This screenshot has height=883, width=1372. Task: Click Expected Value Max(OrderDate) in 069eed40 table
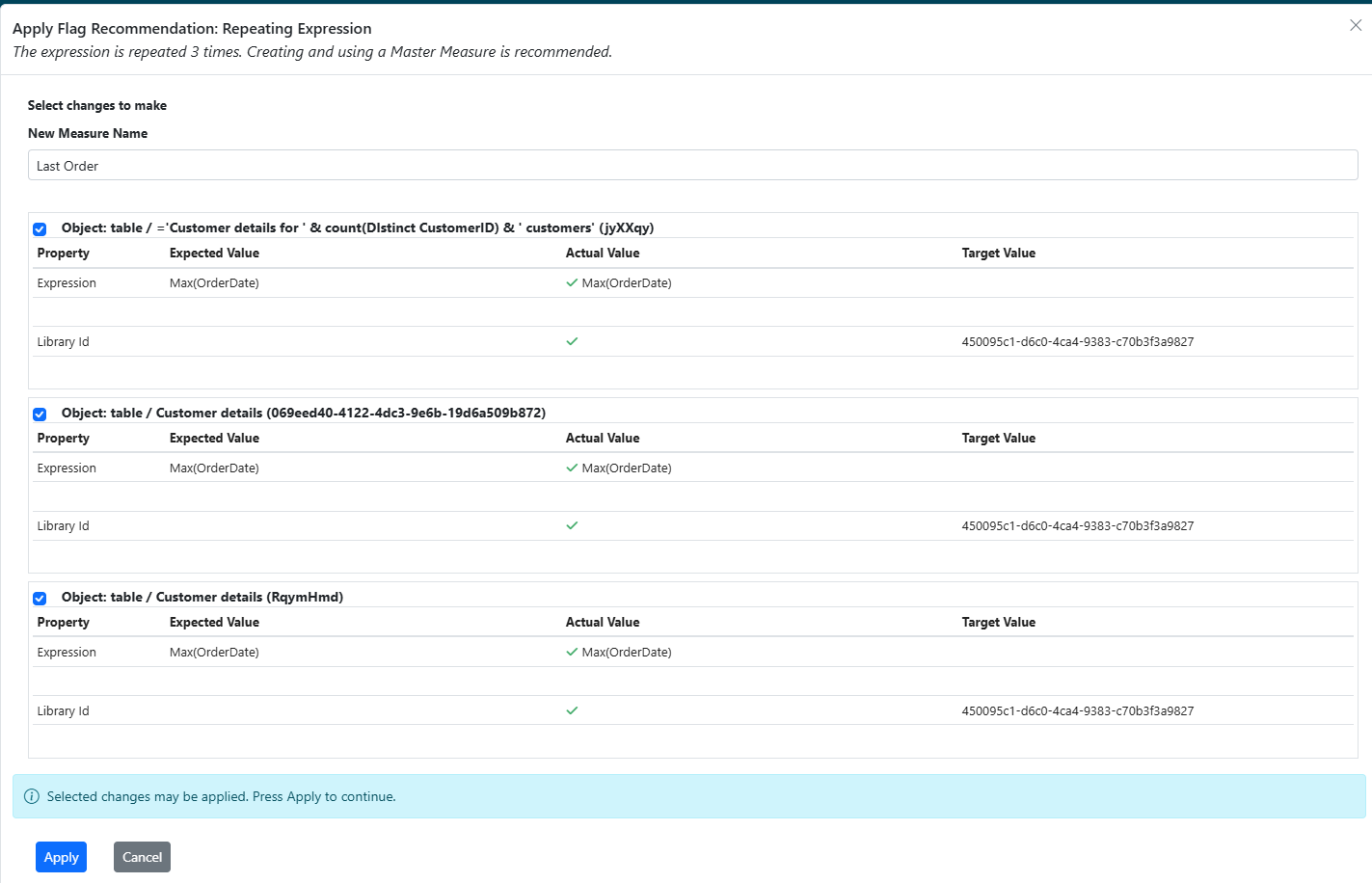[214, 468]
